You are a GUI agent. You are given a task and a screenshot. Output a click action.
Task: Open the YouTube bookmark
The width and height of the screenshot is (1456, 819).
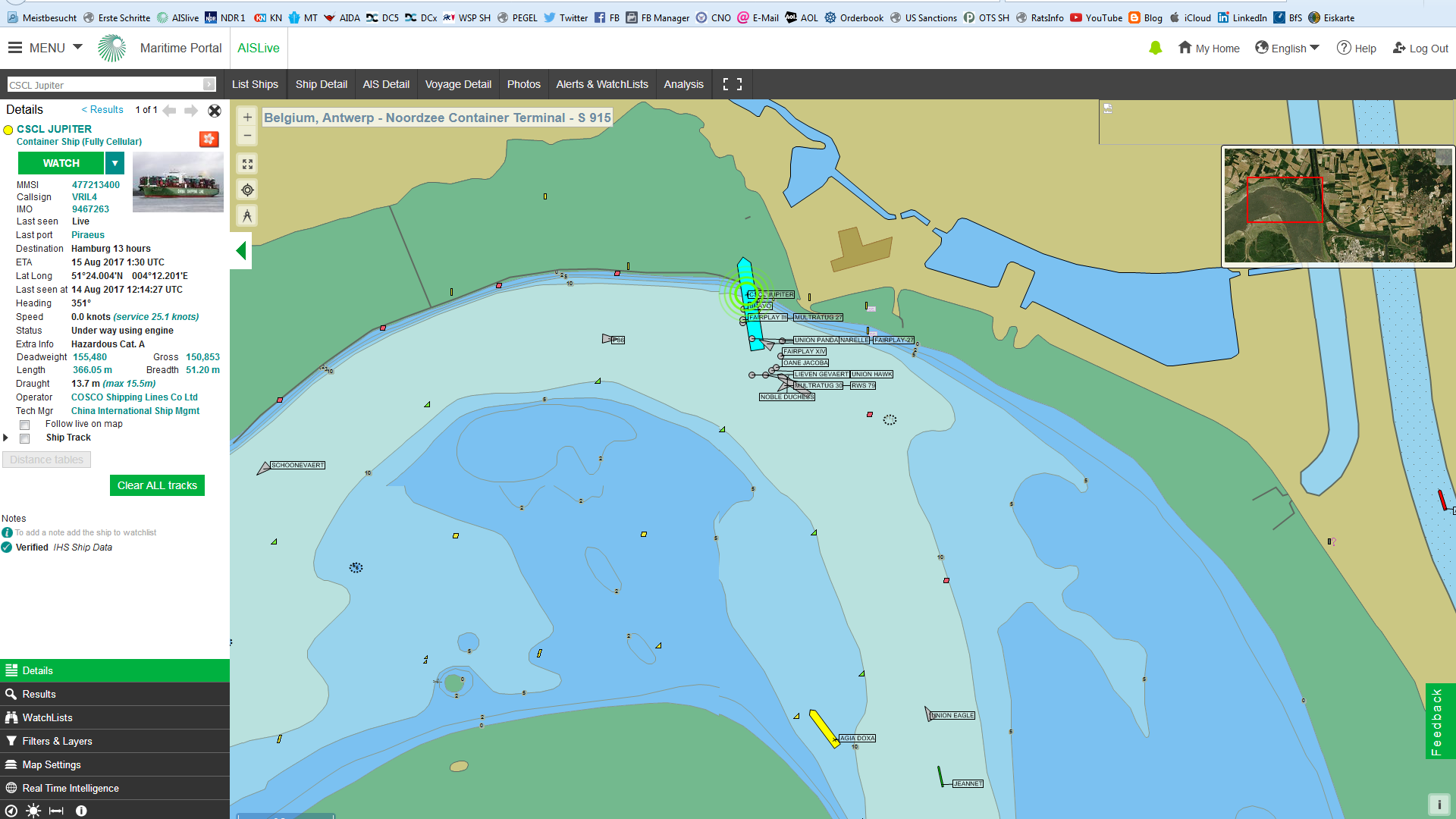click(x=1096, y=17)
